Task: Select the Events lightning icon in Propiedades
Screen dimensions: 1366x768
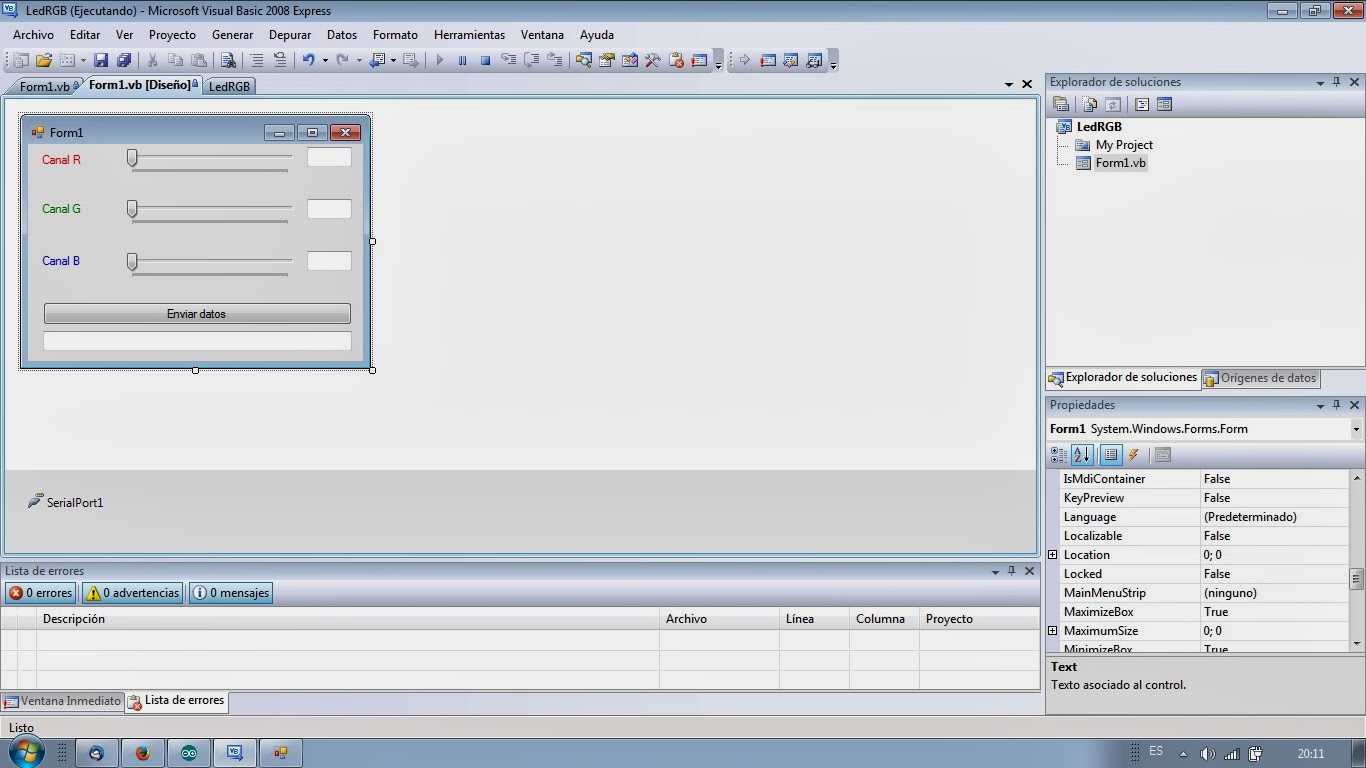Action: pos(1135,455)
